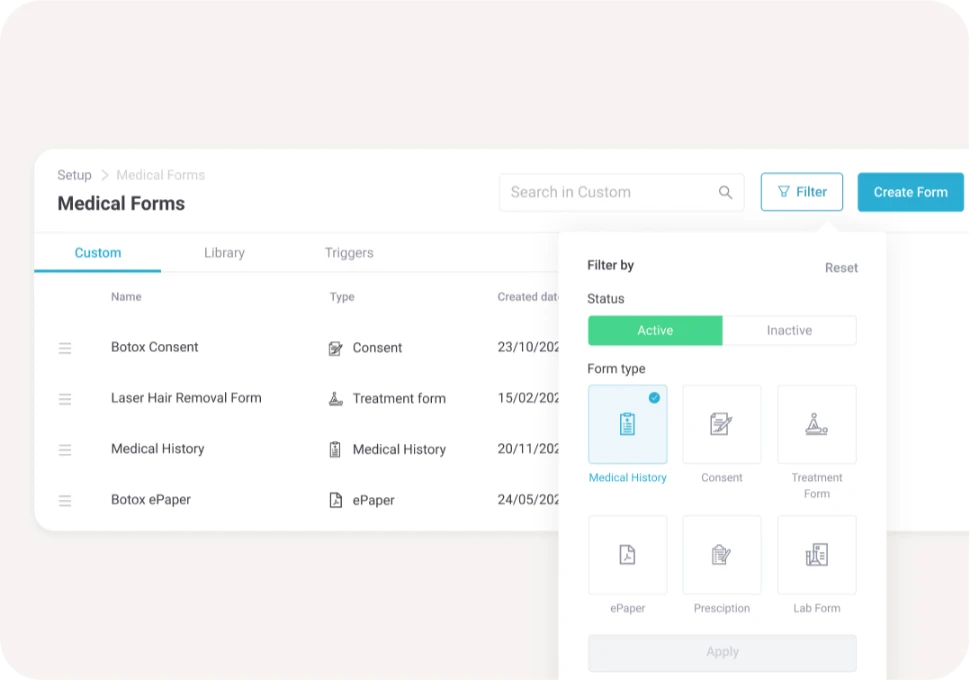Open the Triggers tab
This screenshot has height=680, width=970.
(349, 253)
